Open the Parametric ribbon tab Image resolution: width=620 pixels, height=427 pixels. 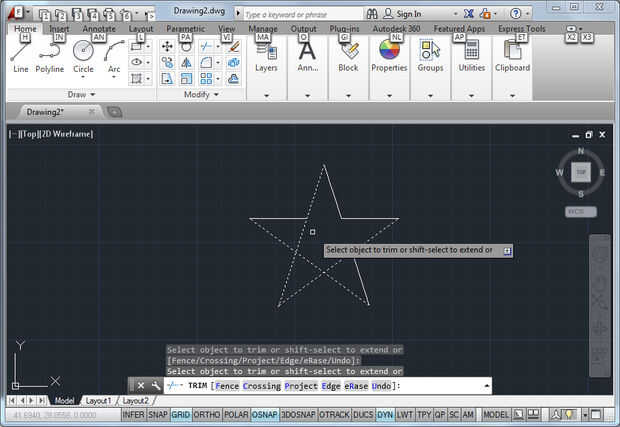[185, 29]
